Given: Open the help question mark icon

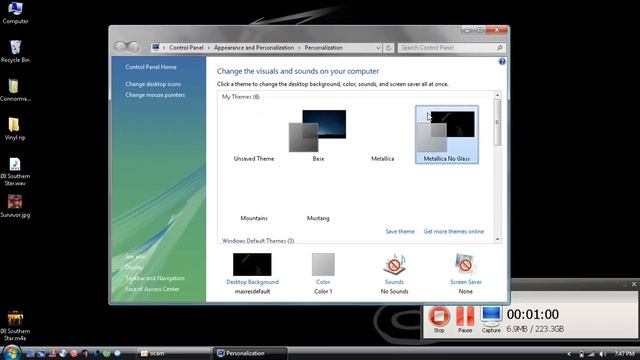Looking at the screenshot, I should (x=502, y=62).
